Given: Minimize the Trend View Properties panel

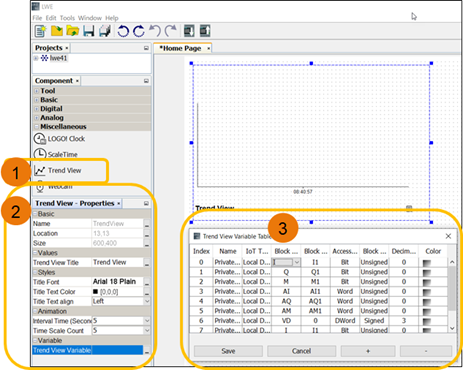Looking at the screenshot, I should point(146,203).
